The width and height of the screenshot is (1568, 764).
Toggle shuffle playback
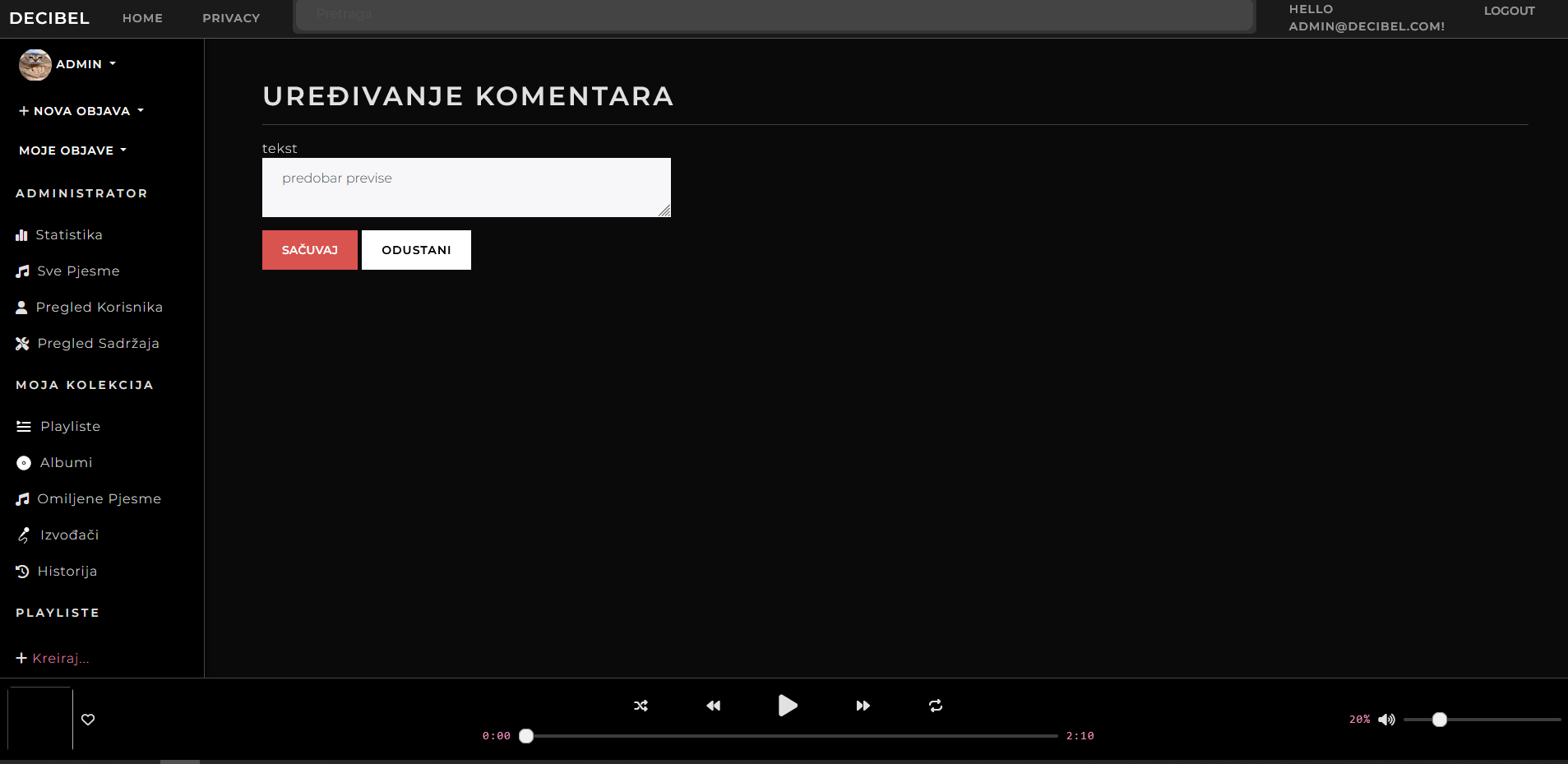[641, 706]
